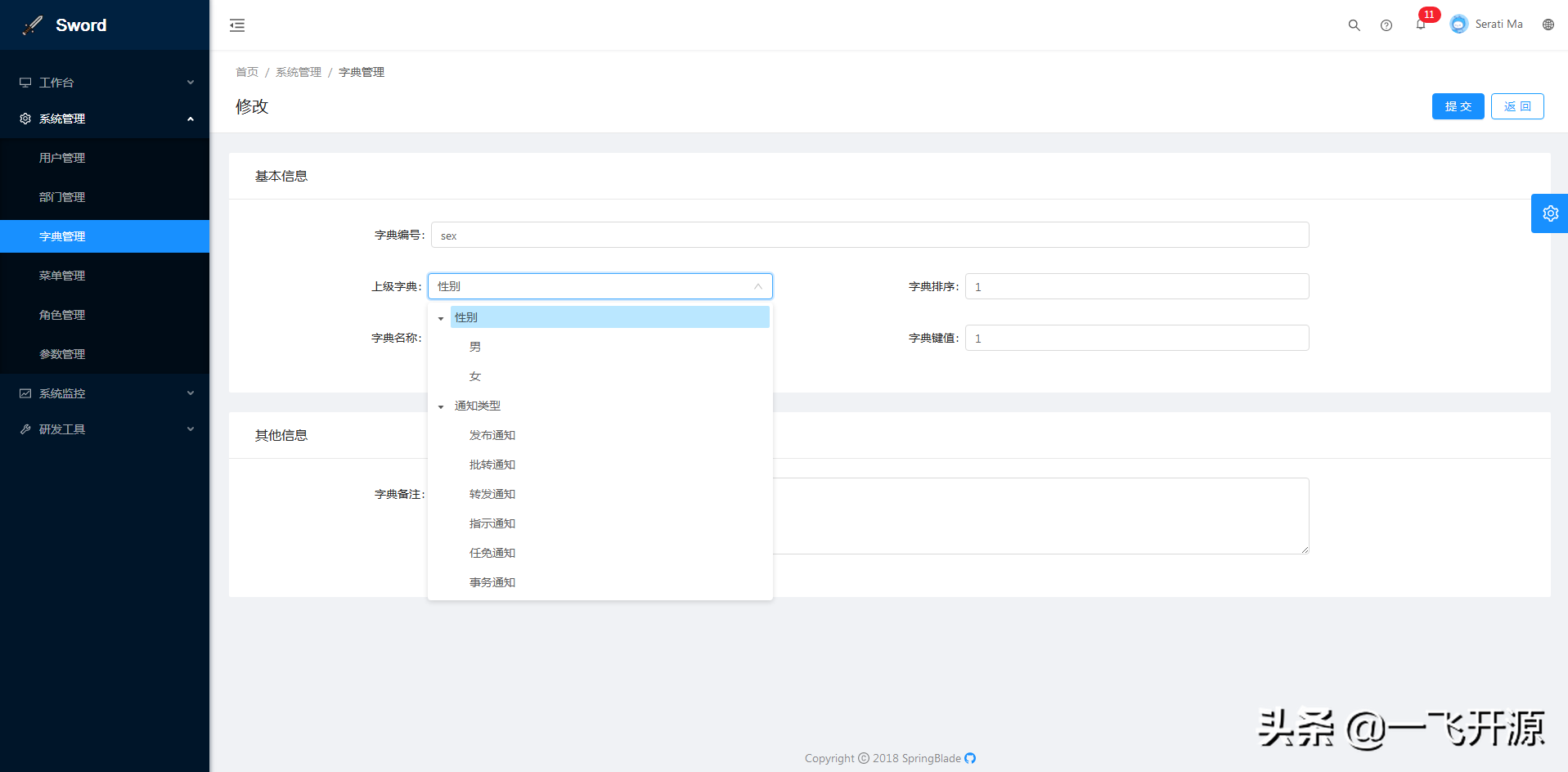1568x772 pixels.
Task: Focus the 字典键值 input field
Action: [1137, 338]
